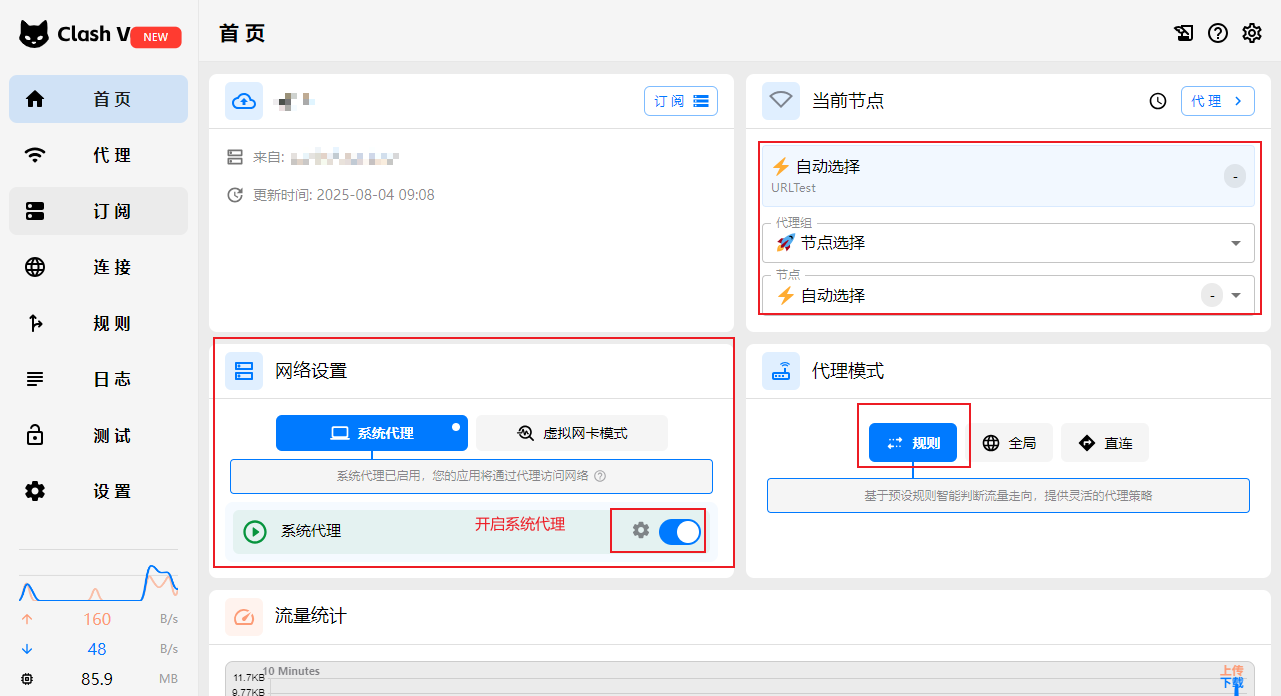Switch to 虚拟网卡模式 tab

coord(572,433)
